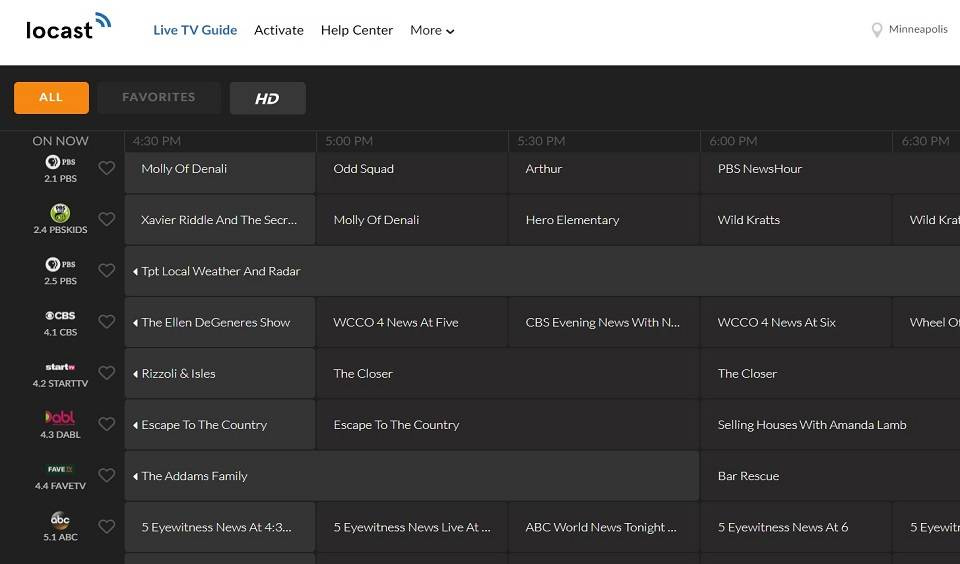
Task: Toggle the HD filter button
Action: [x=268, y=98]
